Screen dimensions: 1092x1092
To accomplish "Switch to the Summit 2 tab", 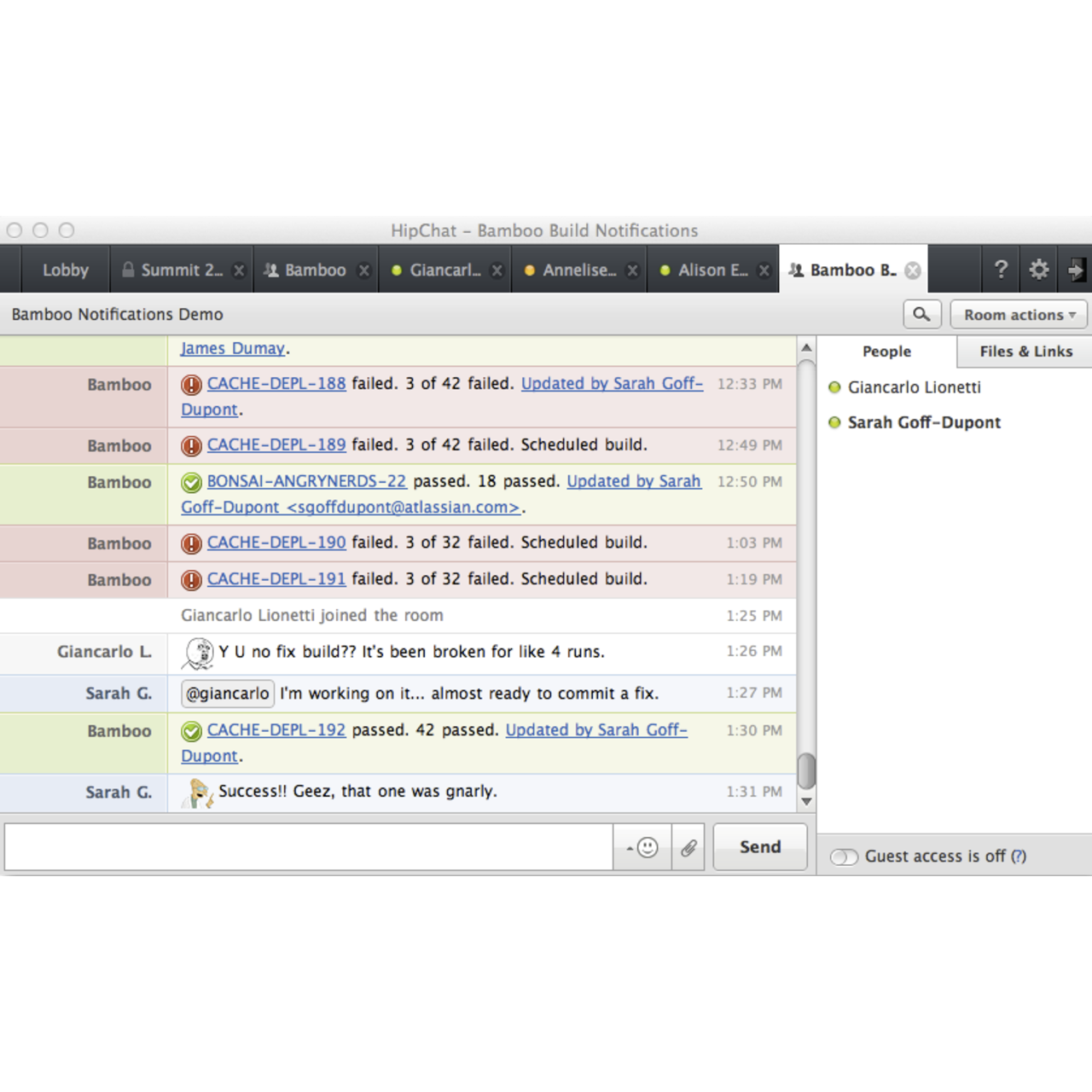I will [181, 270].
